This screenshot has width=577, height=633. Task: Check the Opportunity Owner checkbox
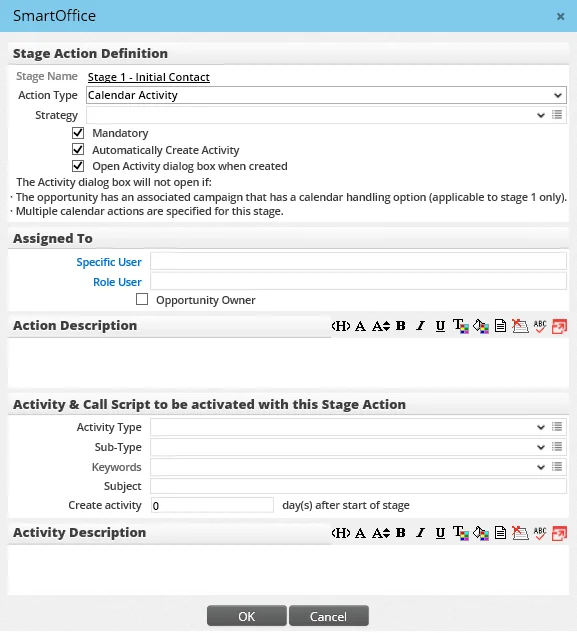pos(142,299)
